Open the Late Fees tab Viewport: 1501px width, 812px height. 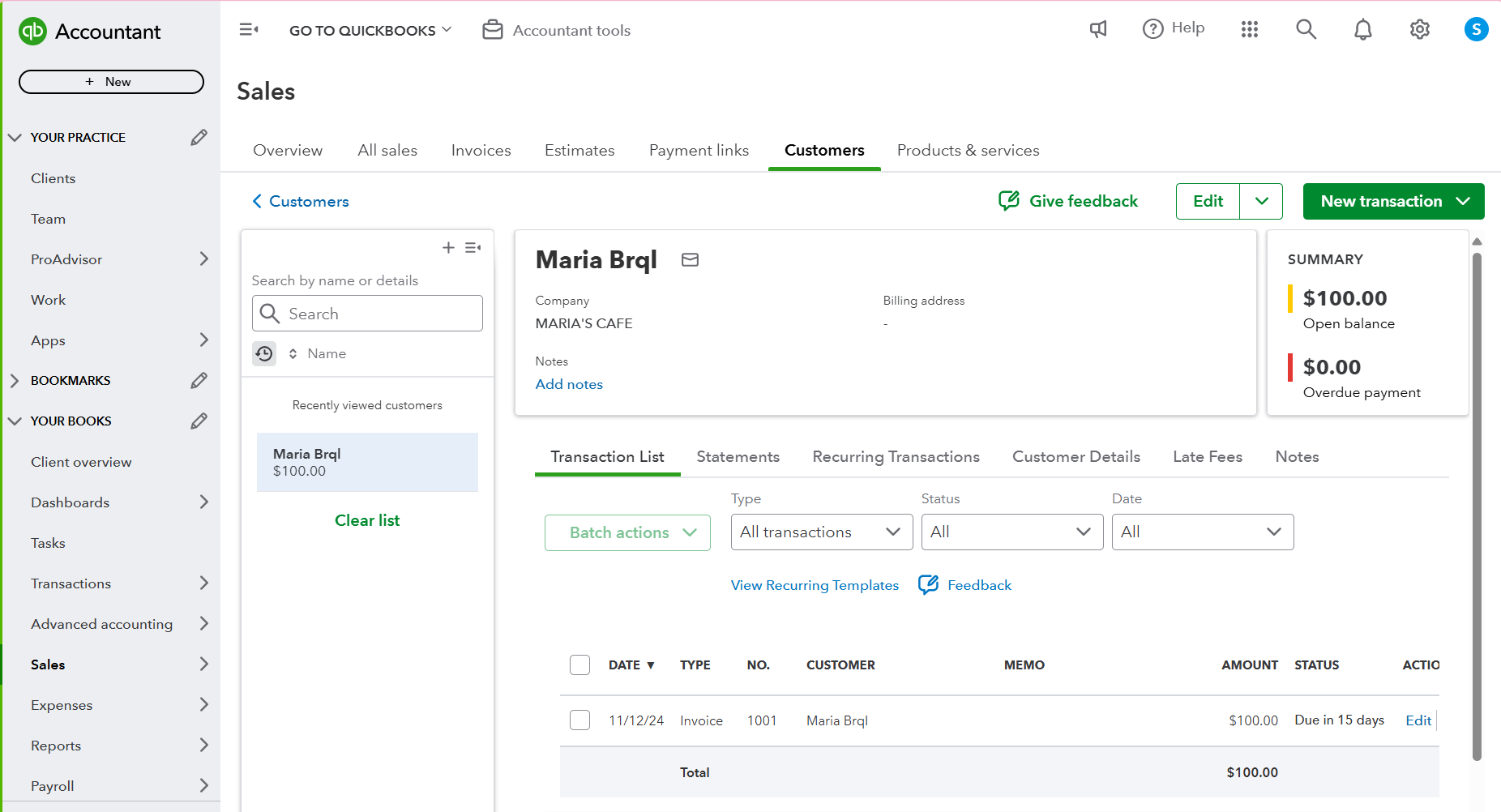[x=1207, y=456]
